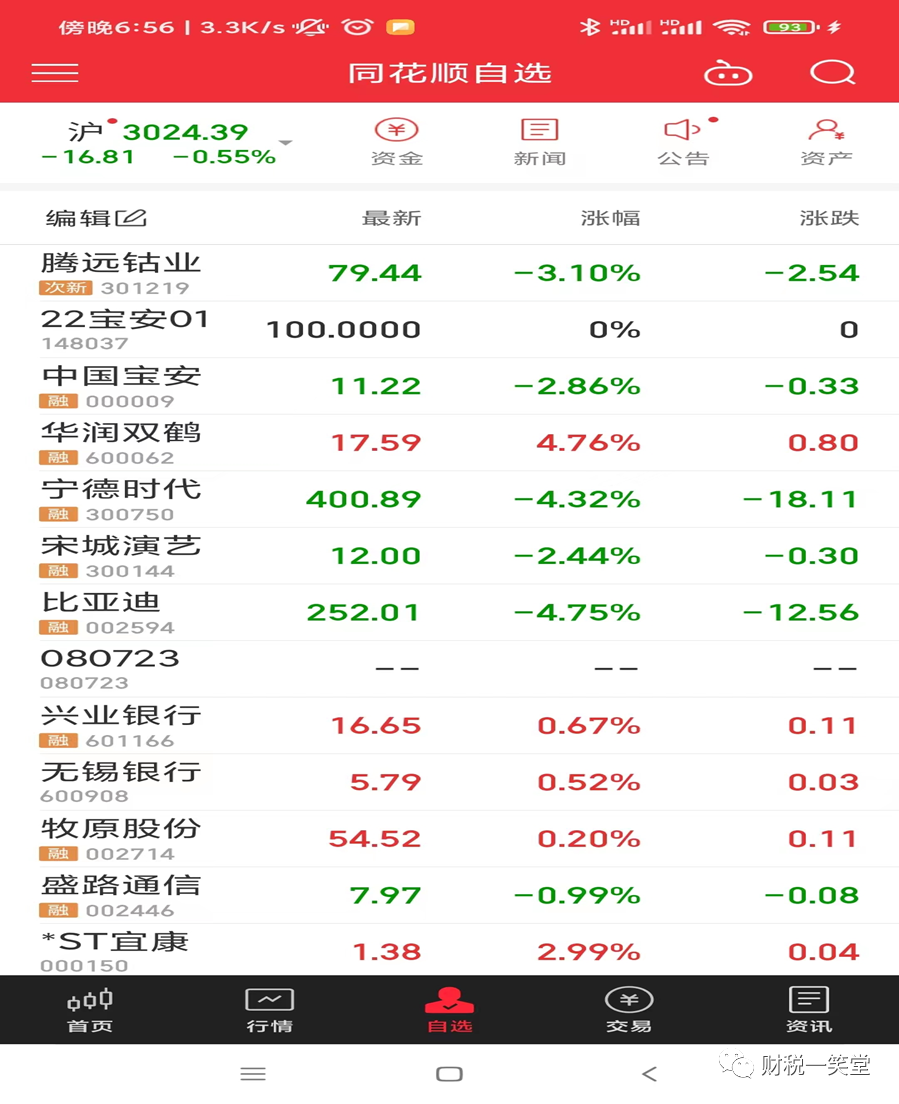899x1104 pixels.
Task: Tap the 融 tag beside 300144
Action: [58, 570]
